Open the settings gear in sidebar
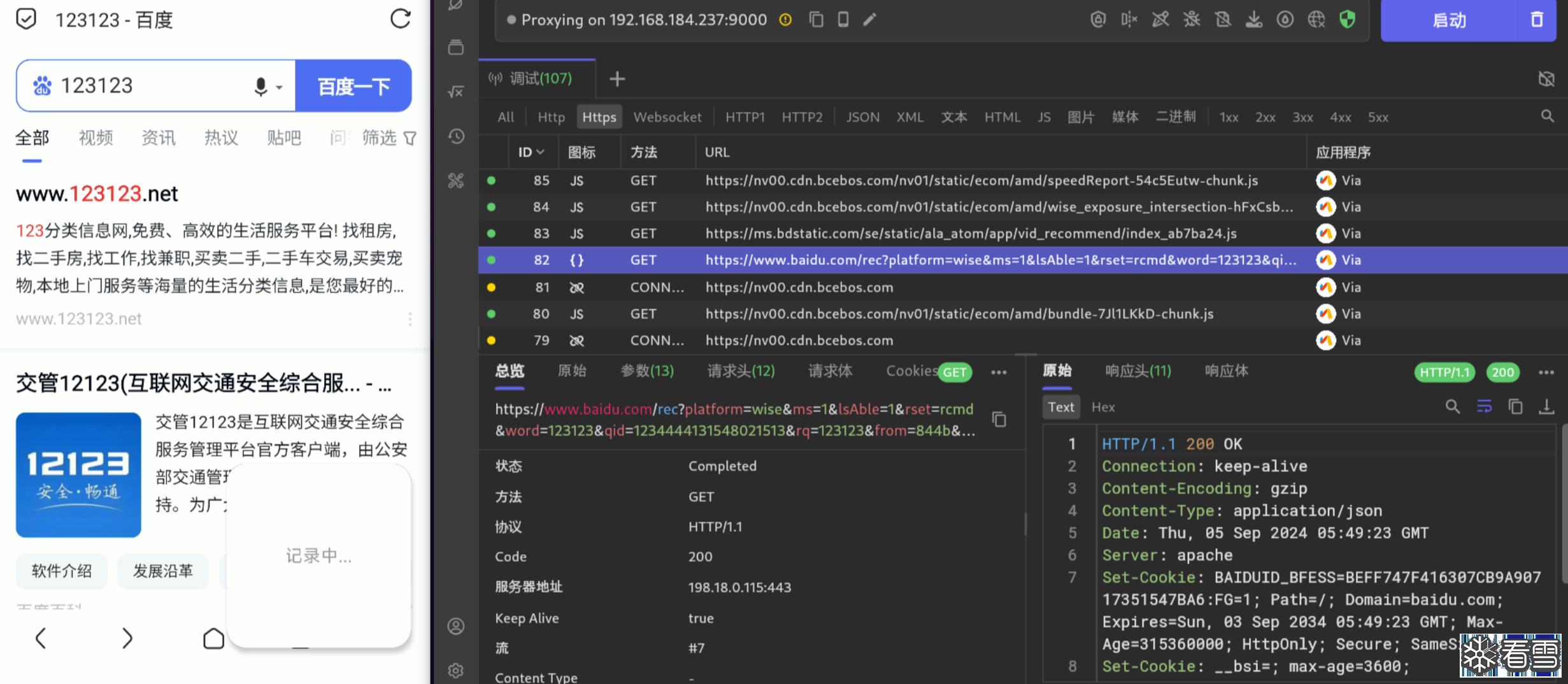The height and width of the screenshot is (684, 1568). tap(456, 670)
